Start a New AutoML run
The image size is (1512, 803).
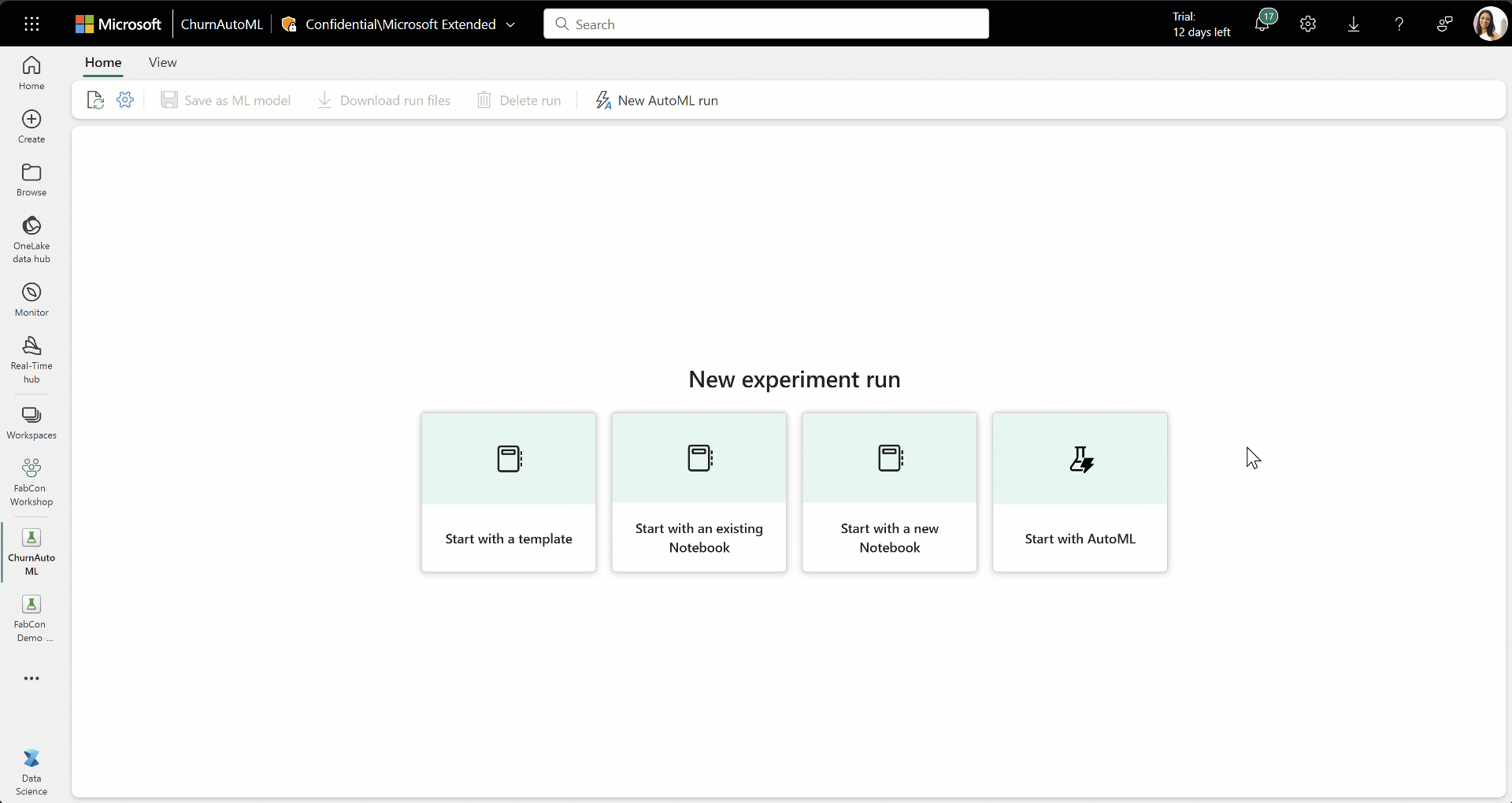[658, 100]
